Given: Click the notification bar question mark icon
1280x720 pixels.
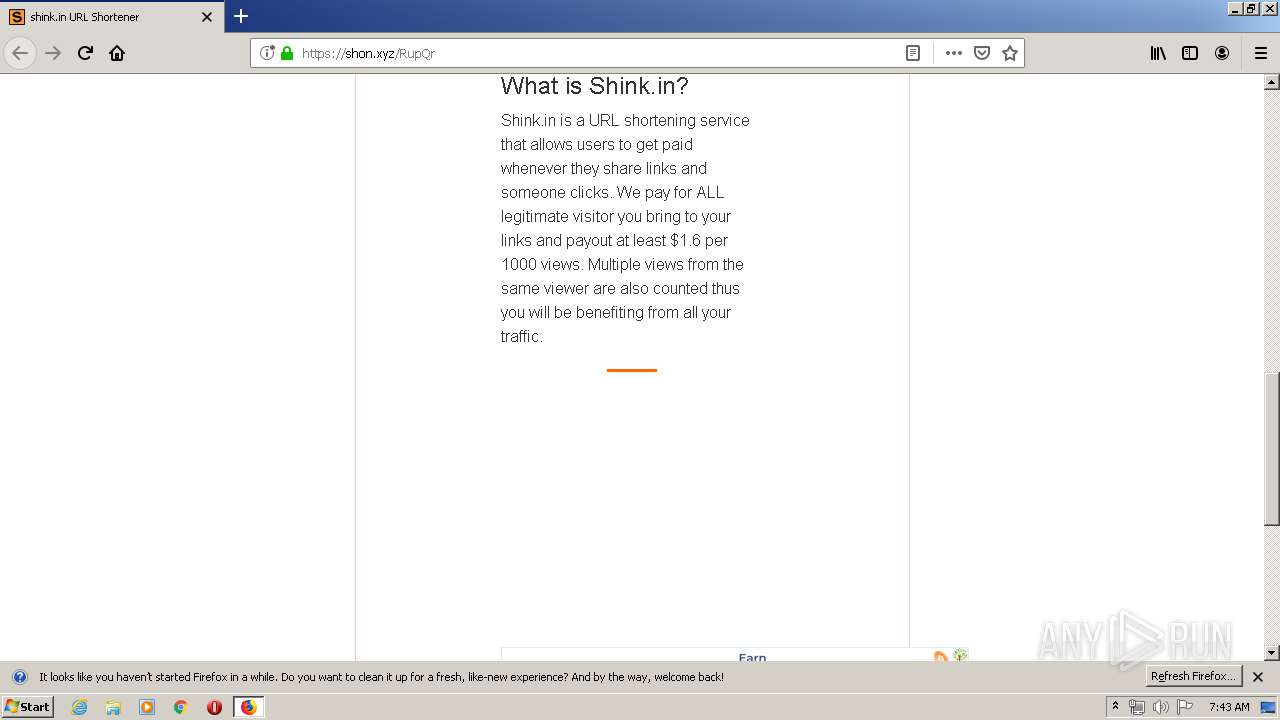Looking at the screenshot, I should point(19,677).
